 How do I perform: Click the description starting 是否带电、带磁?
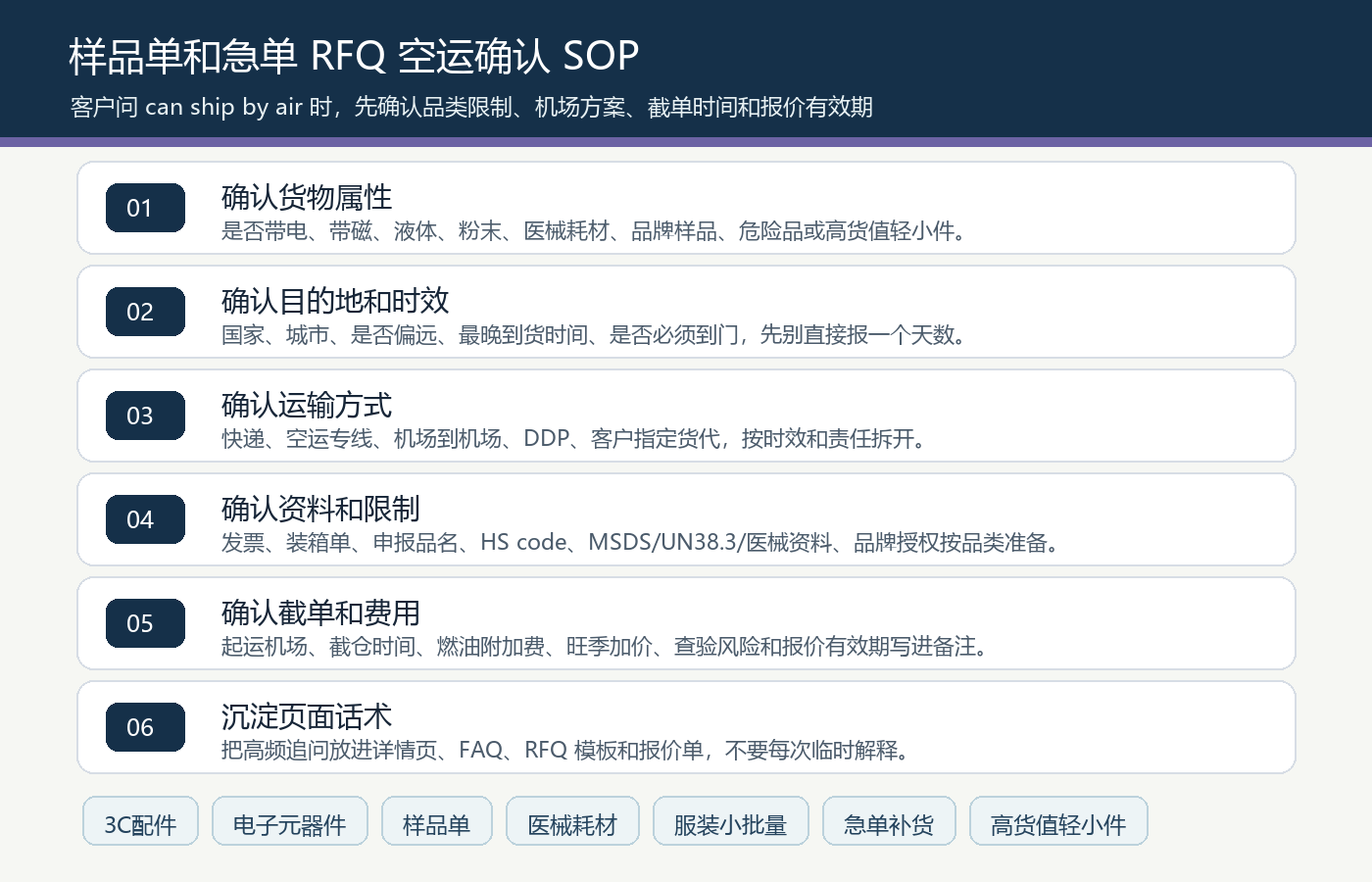[596, 231]
